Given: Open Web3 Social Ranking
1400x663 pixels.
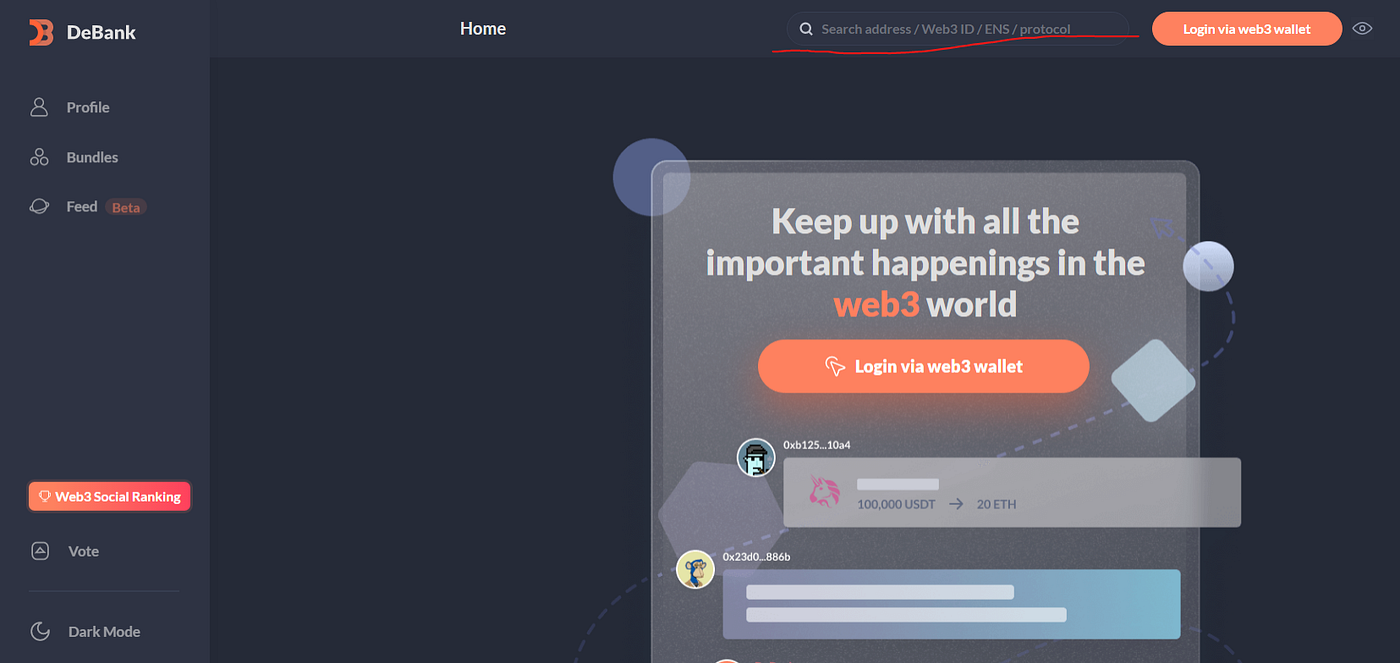Looking at the screenshot, I should (x=109, y=496).
